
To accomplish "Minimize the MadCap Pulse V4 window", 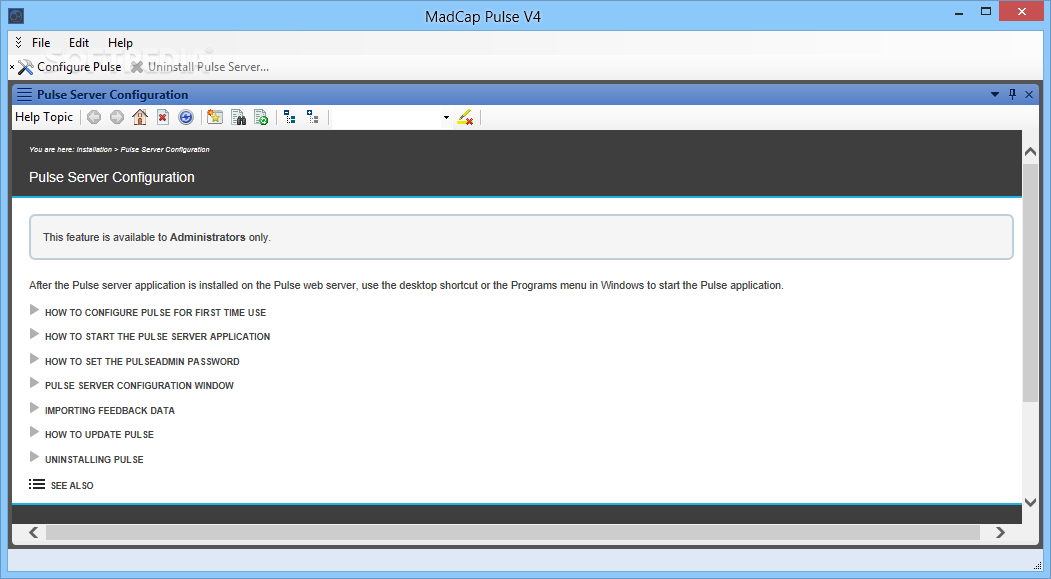I will coord(959,13).
